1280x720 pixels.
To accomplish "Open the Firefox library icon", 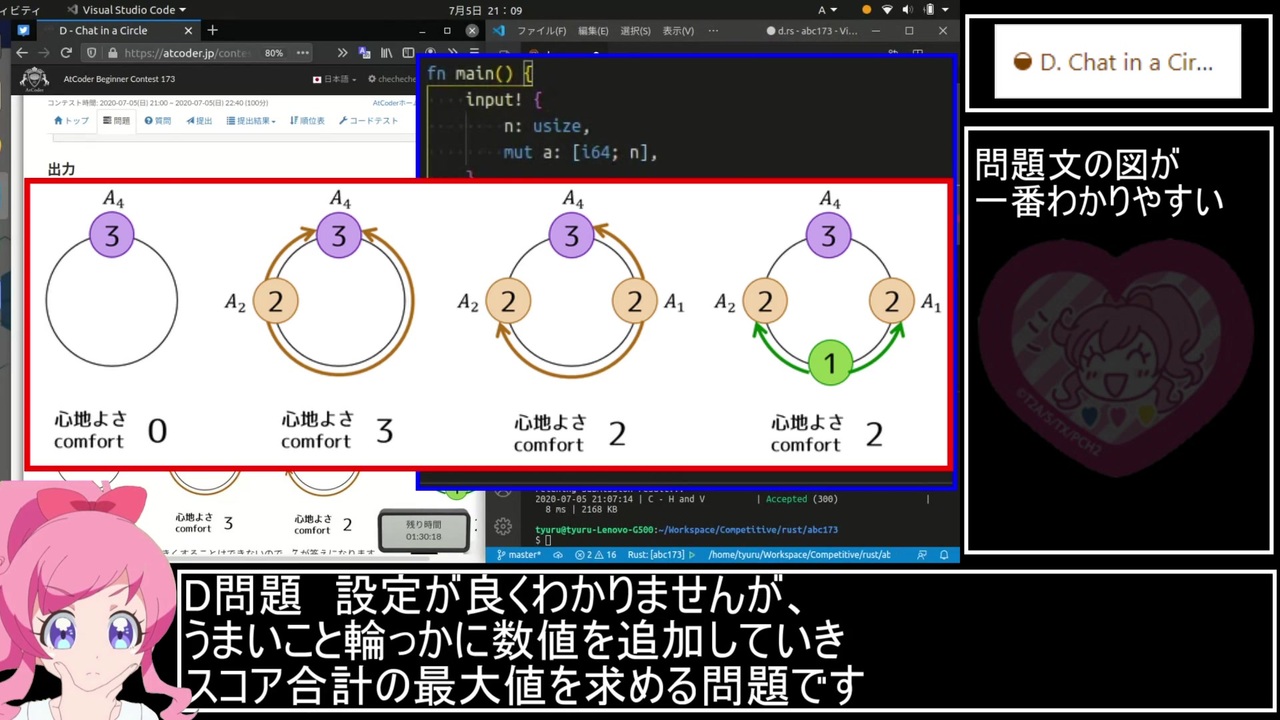I will coord(386,52).
